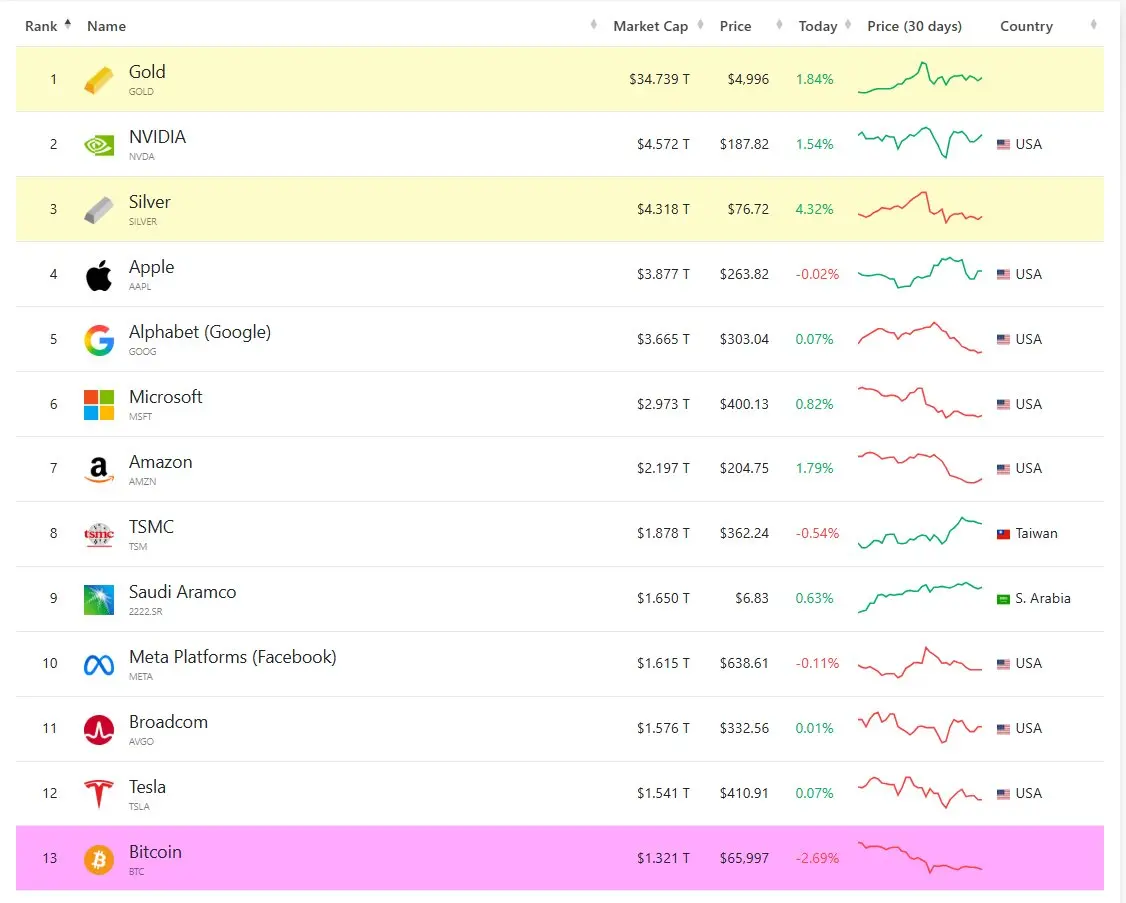Click the gold bar icon

tap(99, 80)
